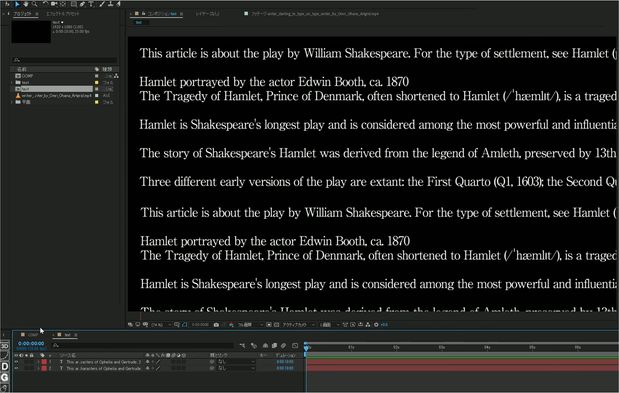The image size is (619, 393).
Task: Open the composition mini-flowchart icon in timeline
Action: [x=242, y=346]
